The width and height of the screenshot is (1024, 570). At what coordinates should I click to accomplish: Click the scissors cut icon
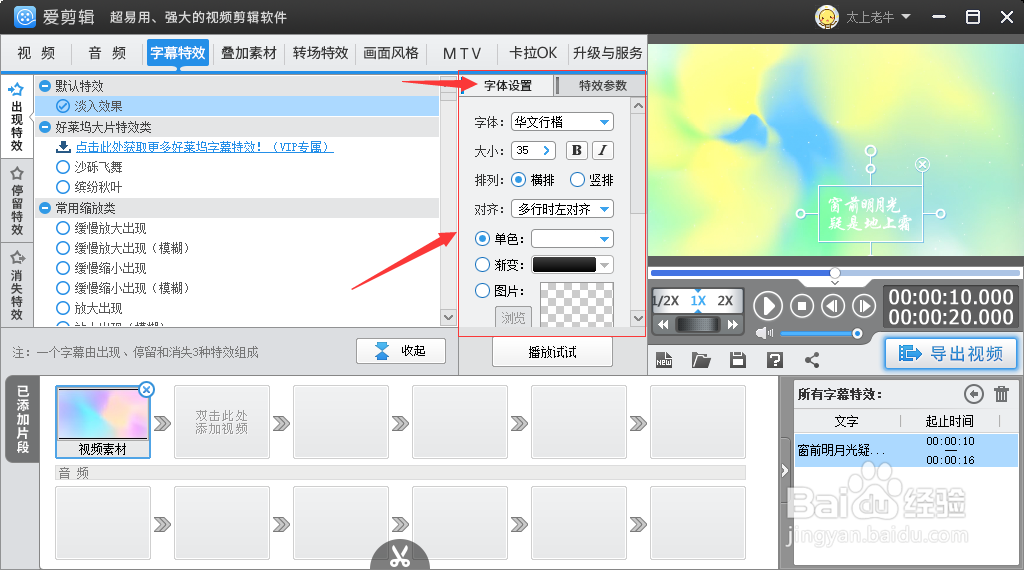pyautogui.click(x=400, y=555)
